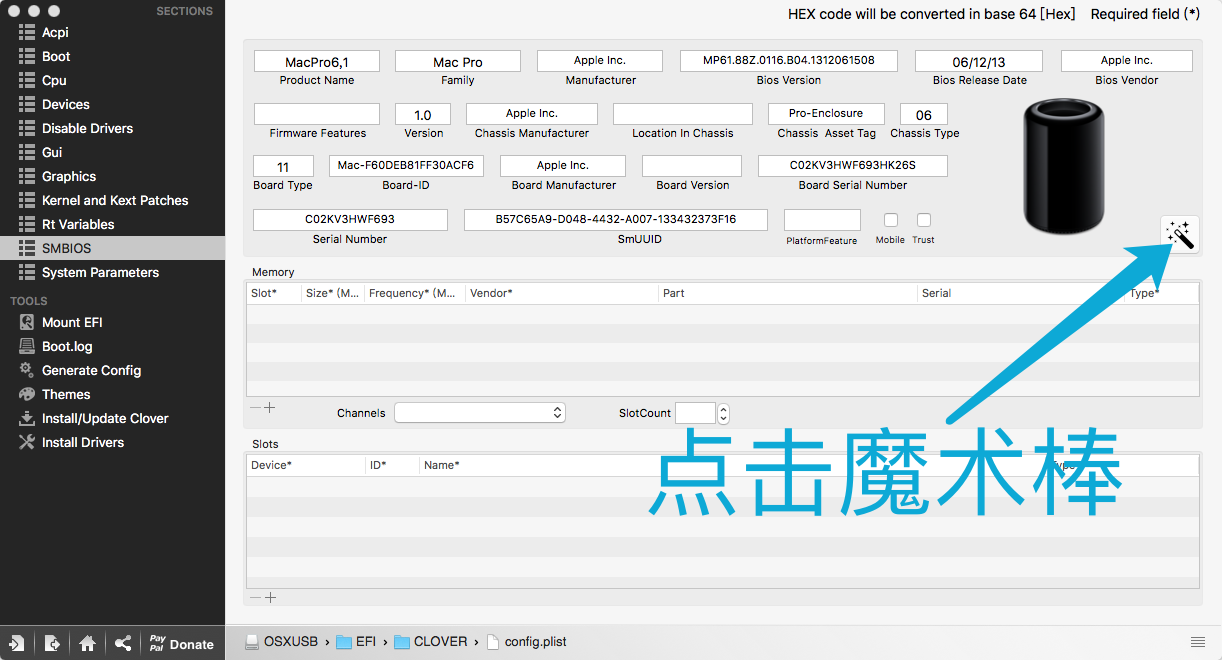Screen dimensions: 1222x660
Task: Select the Generate Config tool
Action: (91, 370)
